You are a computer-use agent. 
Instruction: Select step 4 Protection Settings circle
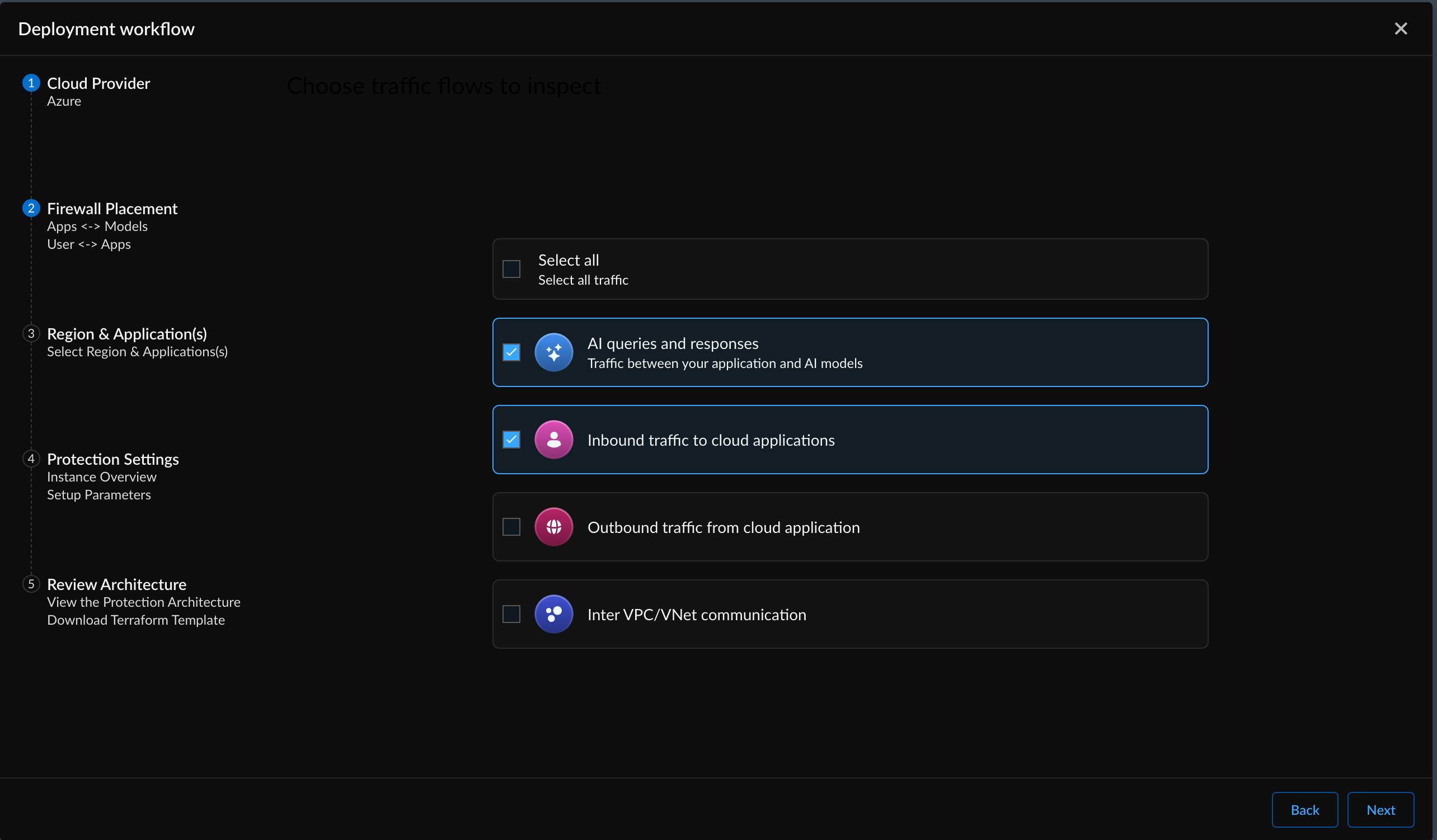(31, 459)
